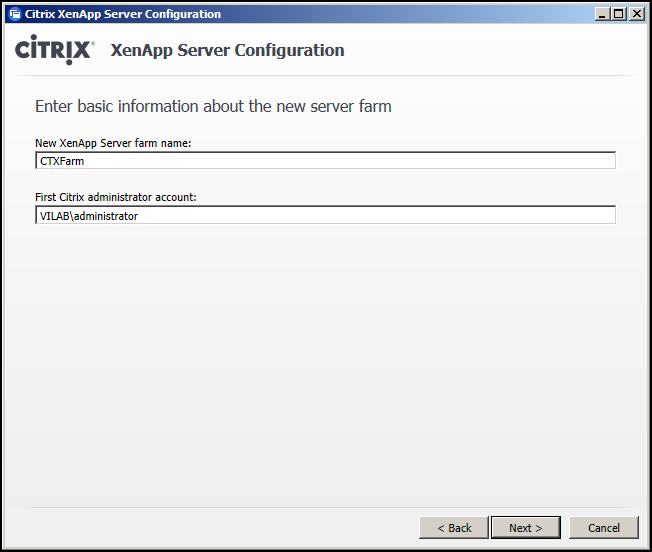Proceed with the Next button
652x552 pixels.
pyautogui.click(x=526, y=528)
